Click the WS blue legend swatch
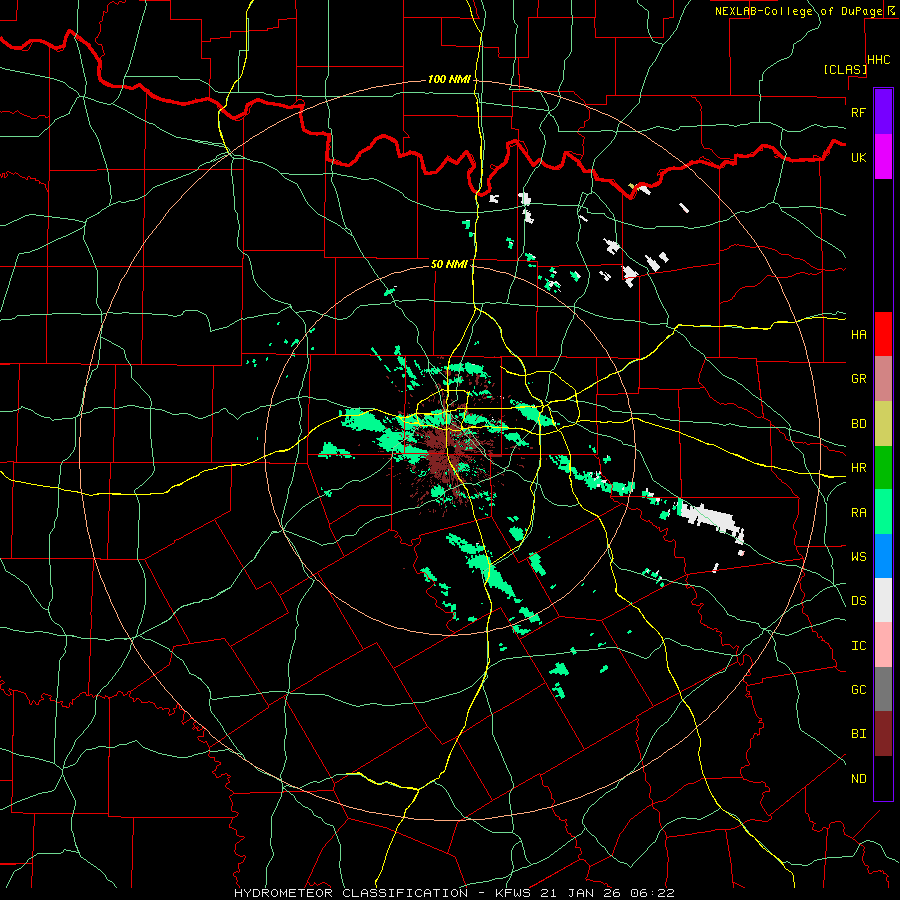 click(883, 556)
